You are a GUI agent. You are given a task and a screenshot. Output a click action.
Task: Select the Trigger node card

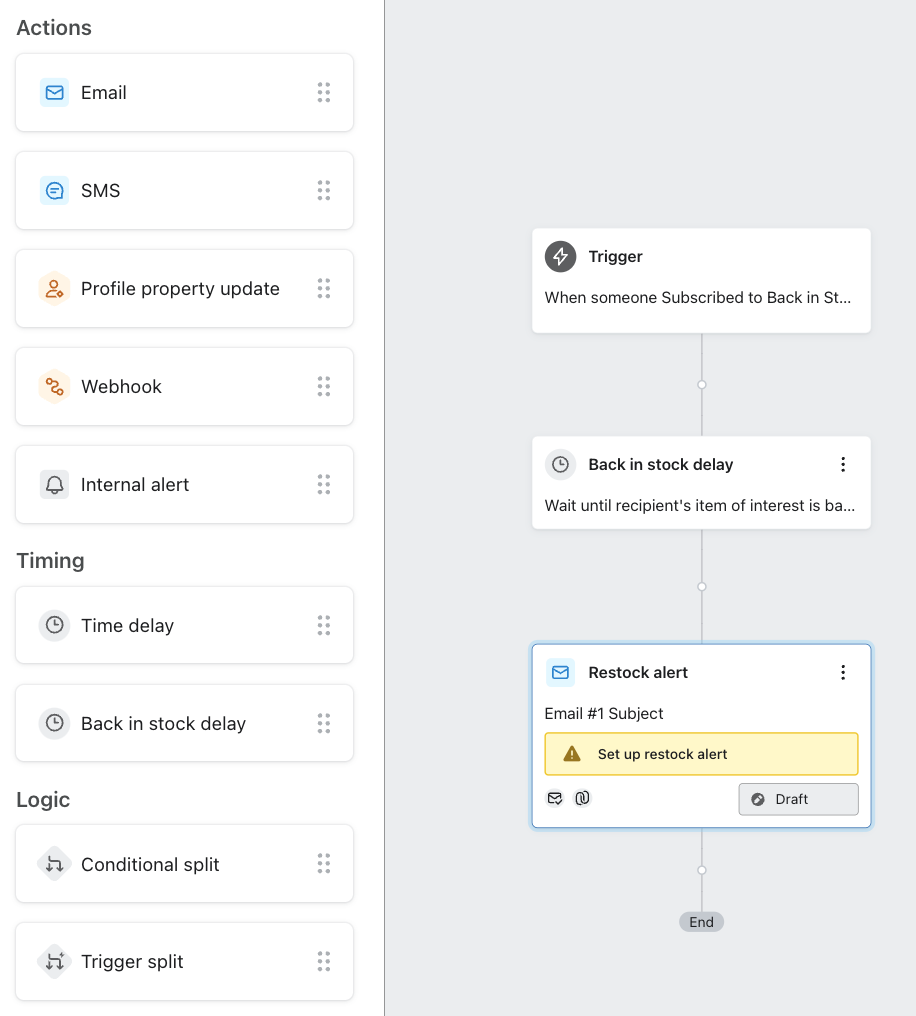701,281
